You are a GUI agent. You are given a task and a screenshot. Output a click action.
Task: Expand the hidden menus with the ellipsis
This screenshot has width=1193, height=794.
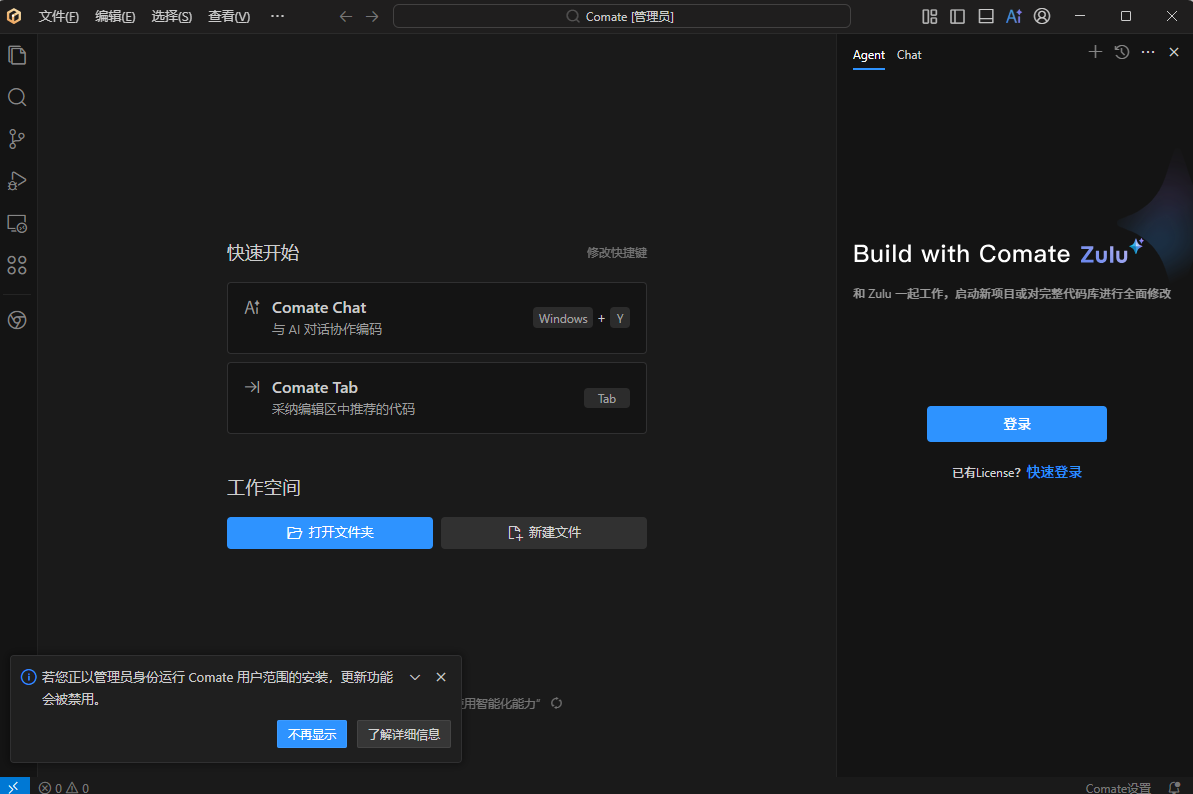277,16
